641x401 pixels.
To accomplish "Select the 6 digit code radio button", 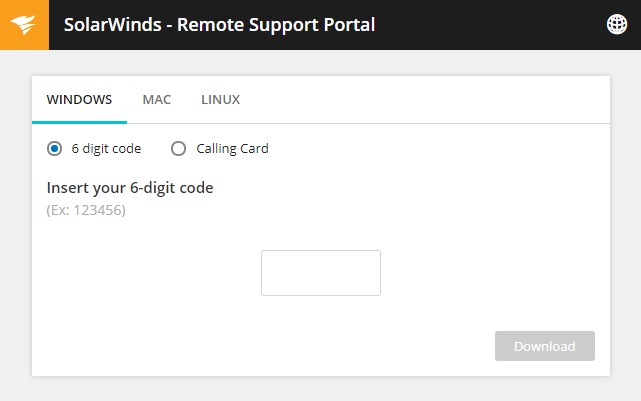I will pos(54,148).
